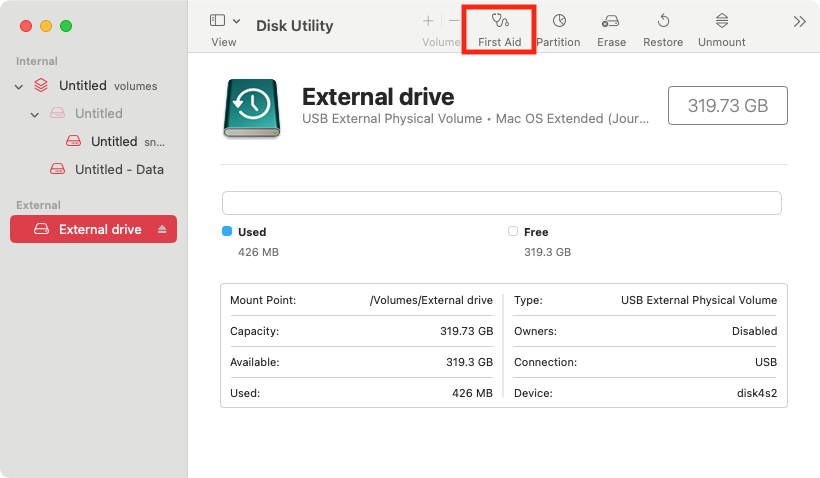820x478 pixels.
Task: Click the disk icon beside Untitled snapshot
Action: 74,141
